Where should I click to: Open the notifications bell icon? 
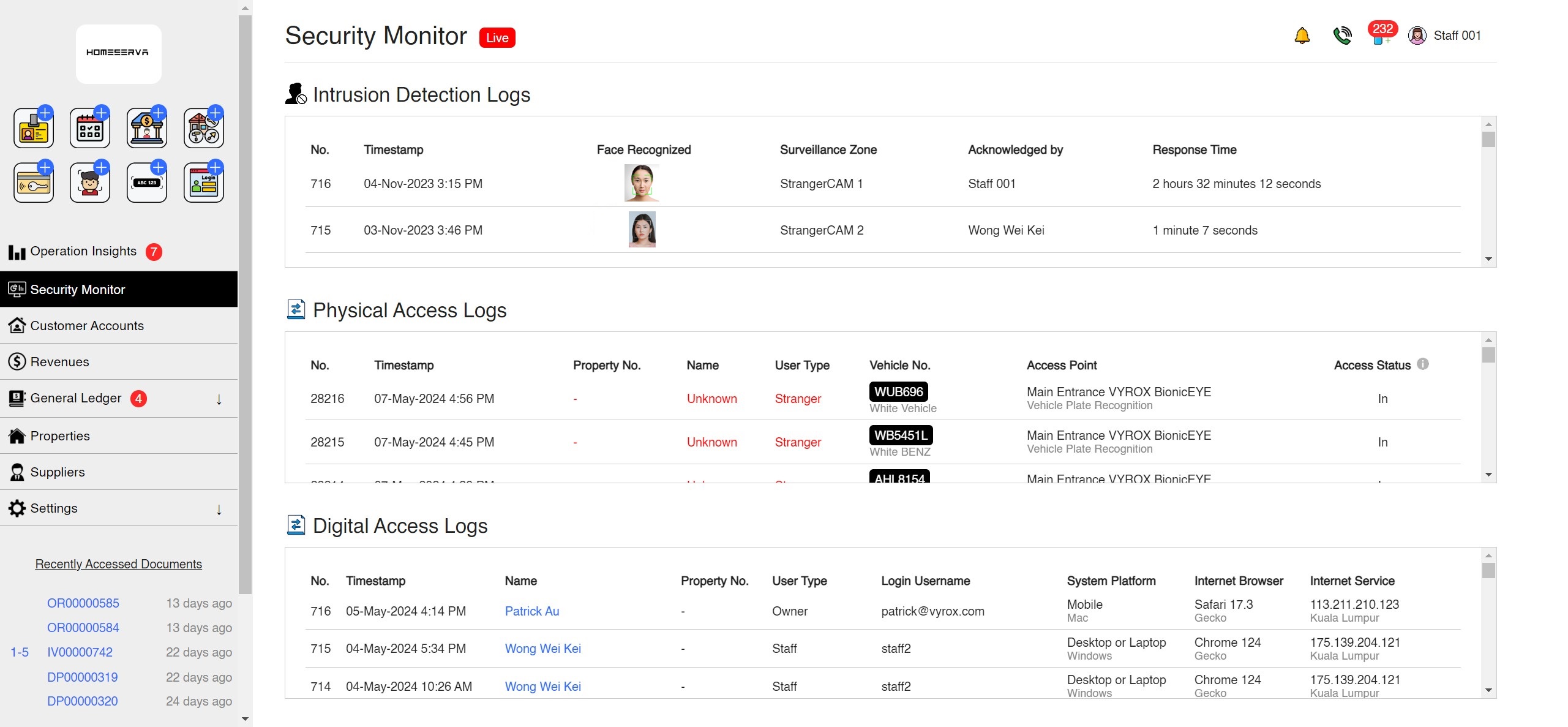tap(1302, 36)
